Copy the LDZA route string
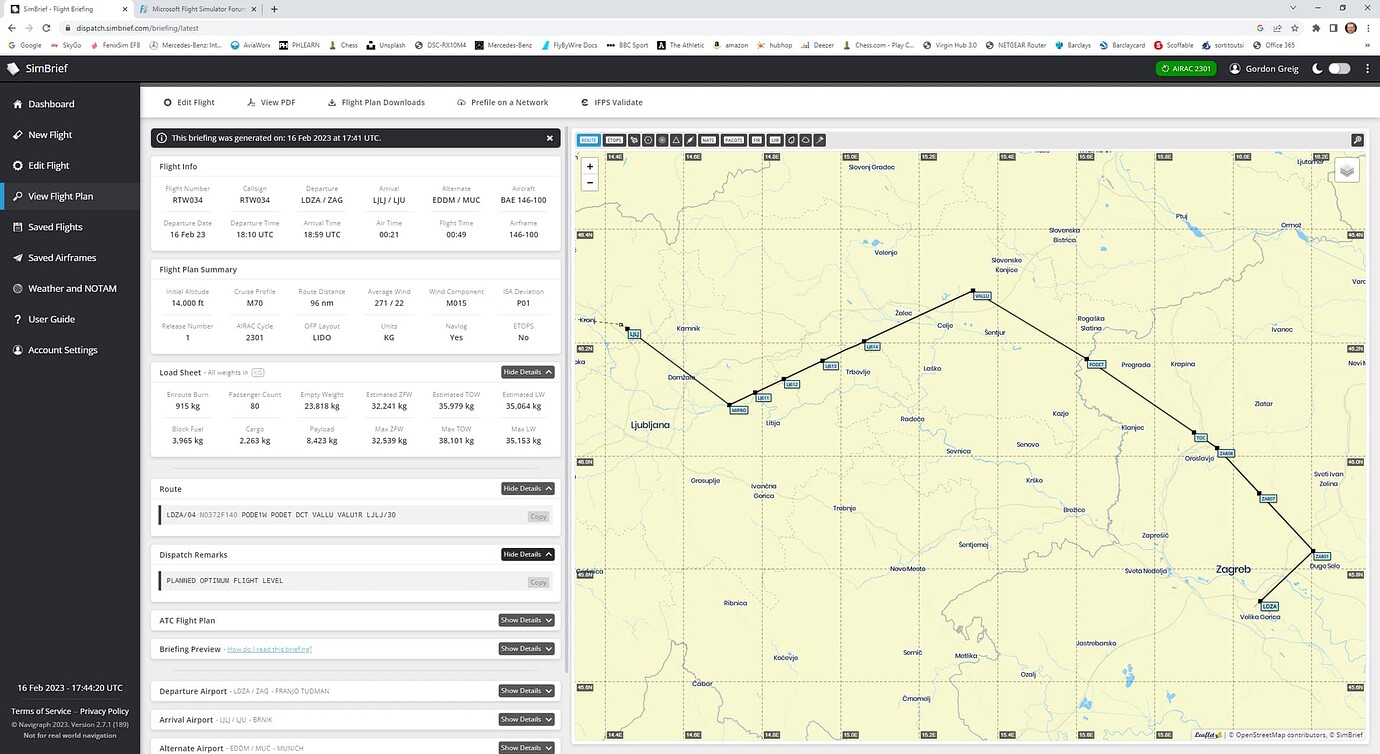This screenshot has height=754, width=1380. 538,516
